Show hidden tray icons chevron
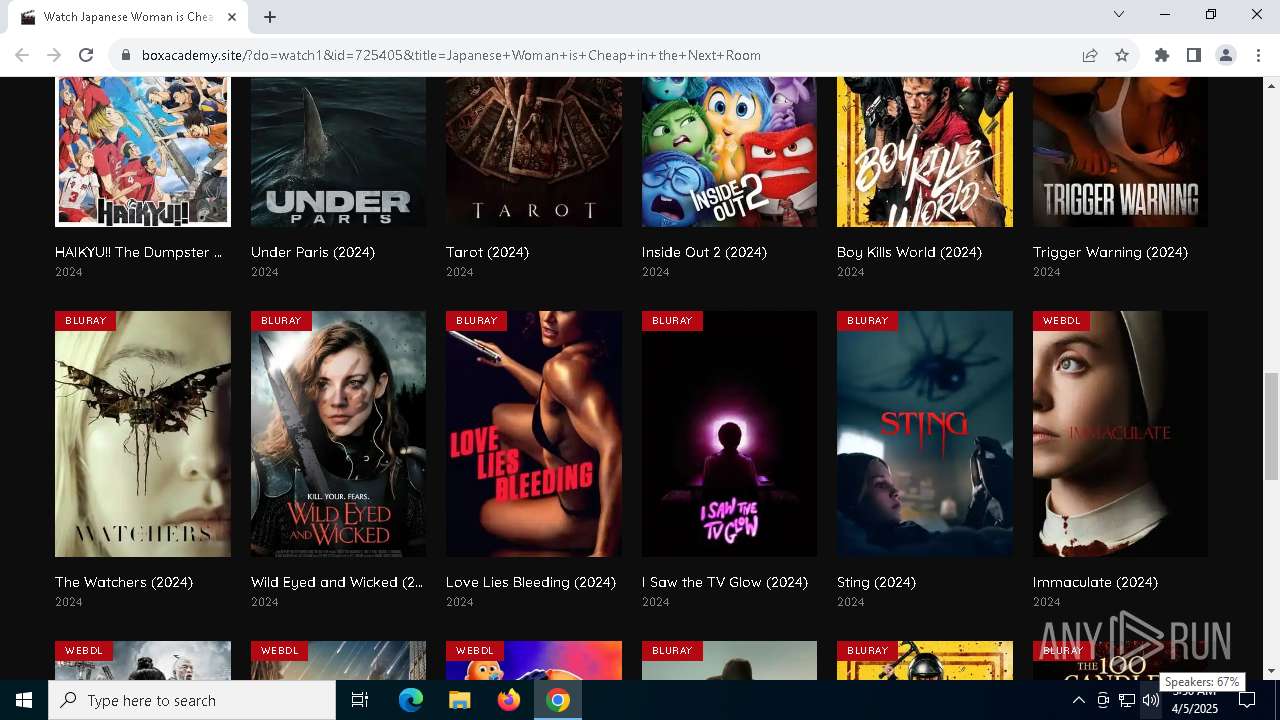The image size is (1280, 720). click(x=1079, y=701)
